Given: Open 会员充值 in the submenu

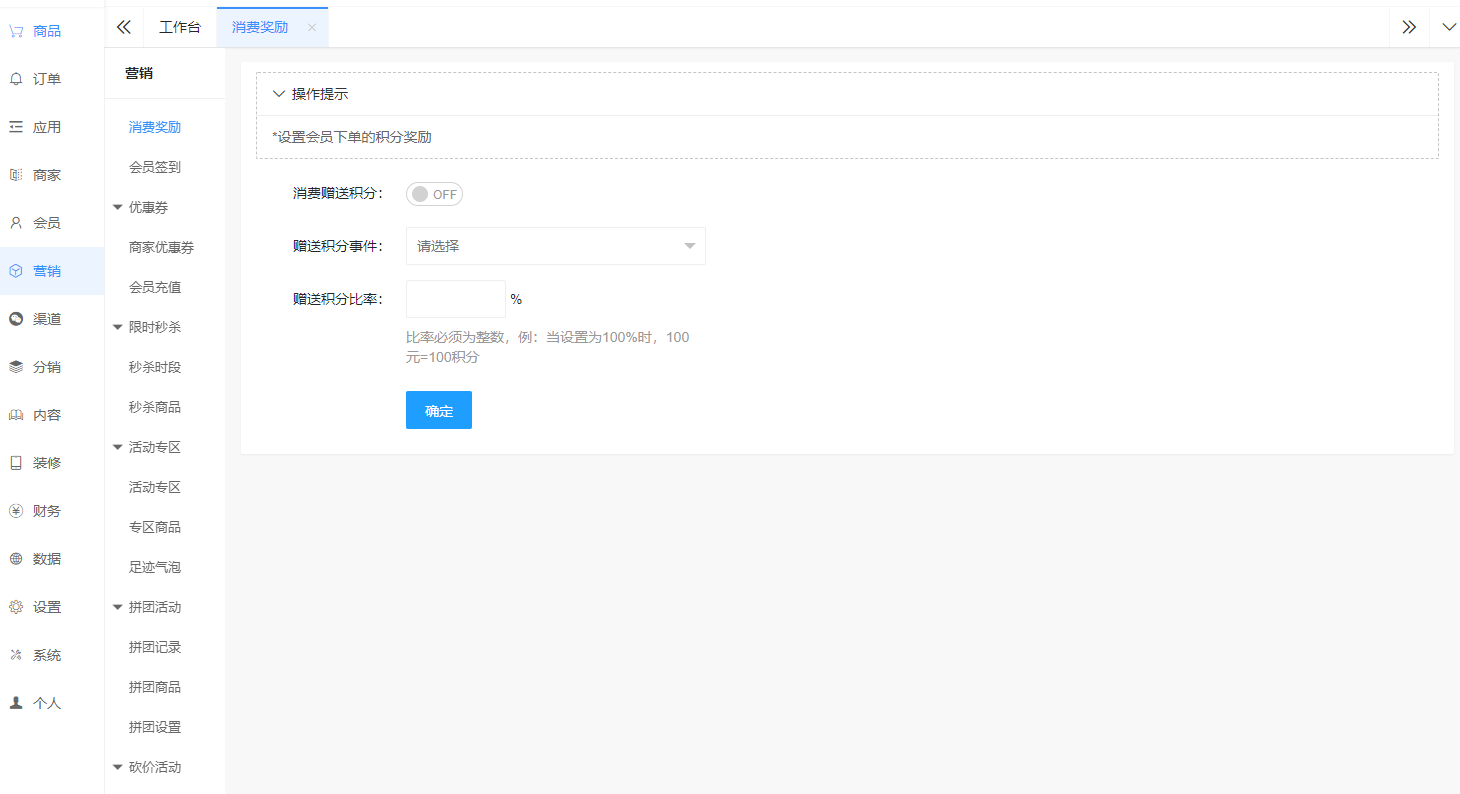Looking at the screenshot, I should click(x=155, y=287).
